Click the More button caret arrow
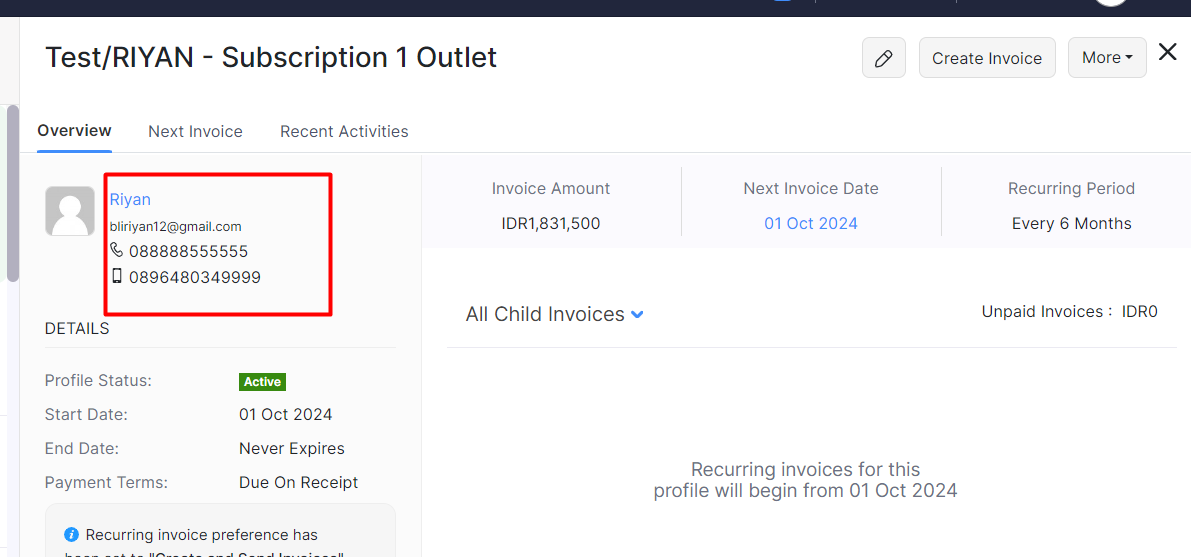 (x=1129, y=58)
